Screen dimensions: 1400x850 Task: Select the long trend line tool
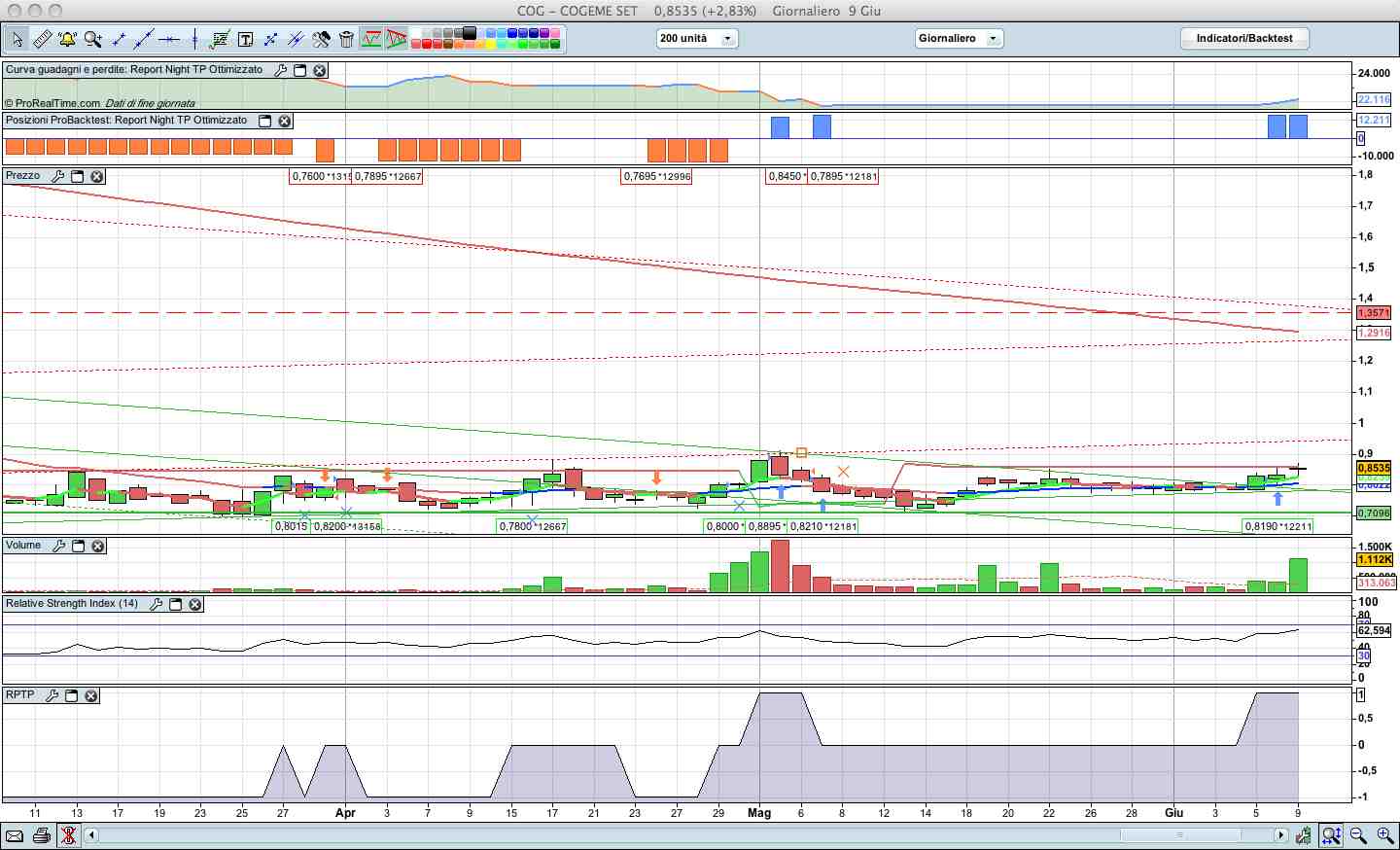tap(144, 39)
